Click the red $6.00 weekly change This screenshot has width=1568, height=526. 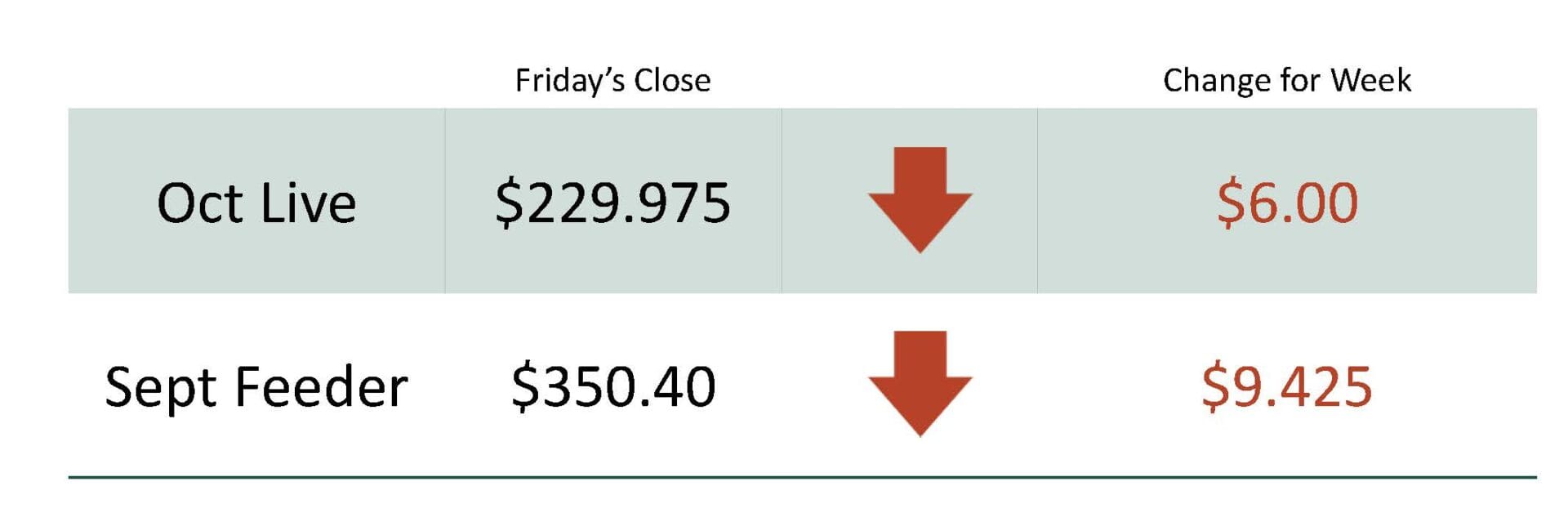[1287, 202]
